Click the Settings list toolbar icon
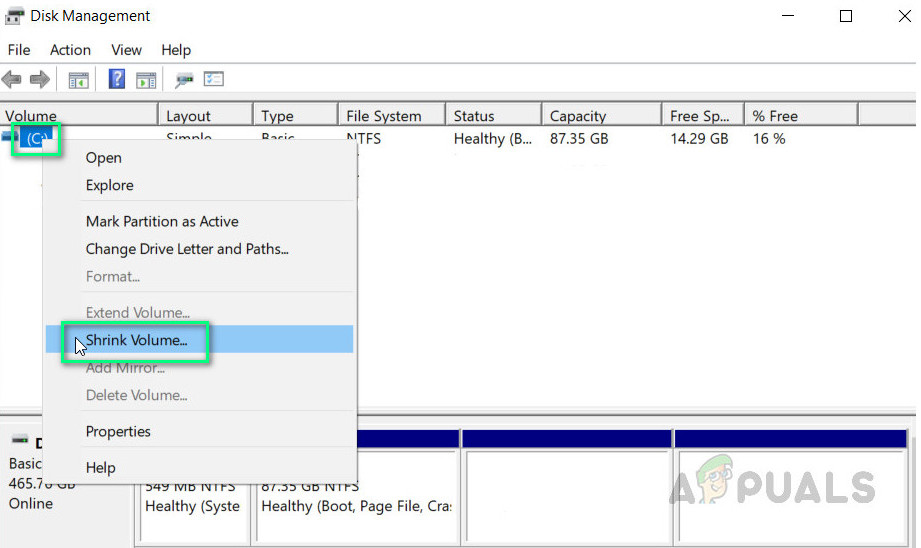Viewport: 921px width, 548px height. tap(214, 79)
